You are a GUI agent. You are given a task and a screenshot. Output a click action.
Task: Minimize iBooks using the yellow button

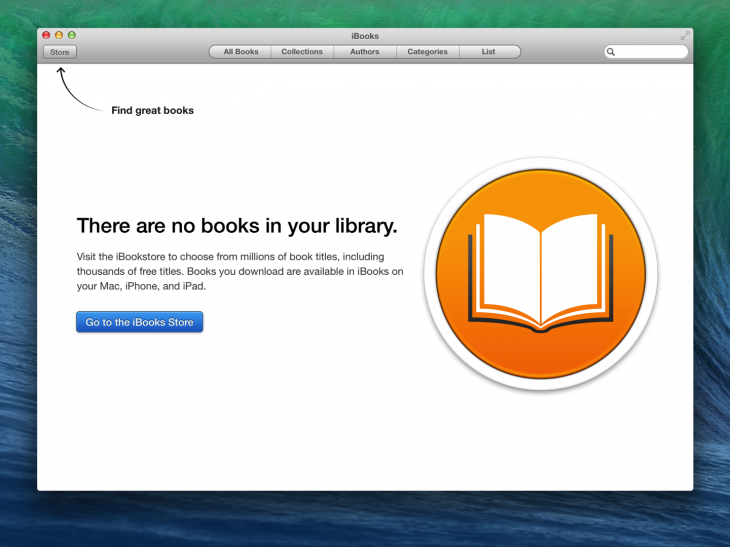(x=59, y=35)
